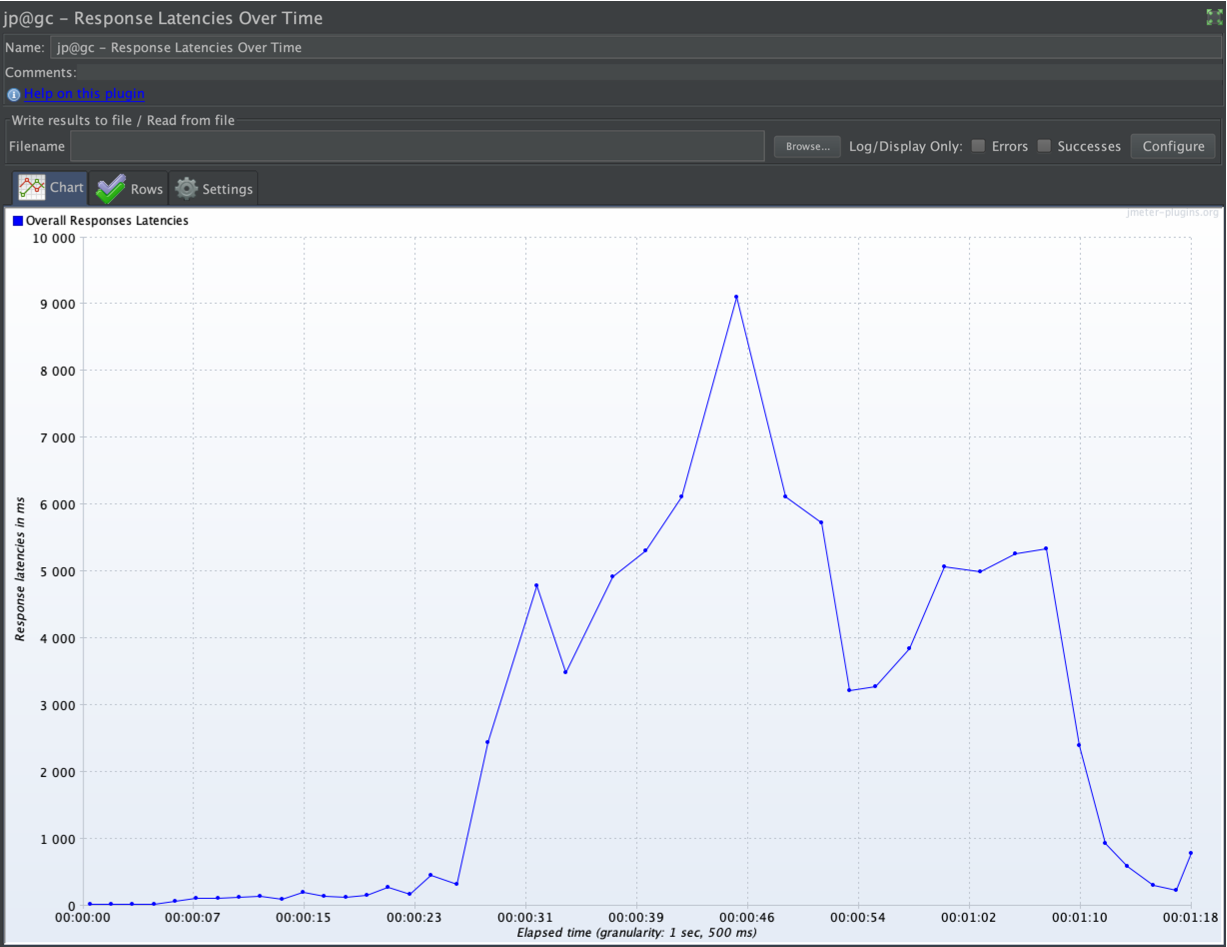The image size is (1227, 947).
Task: Enable the Errors checkbox
Action: [979, 146]
